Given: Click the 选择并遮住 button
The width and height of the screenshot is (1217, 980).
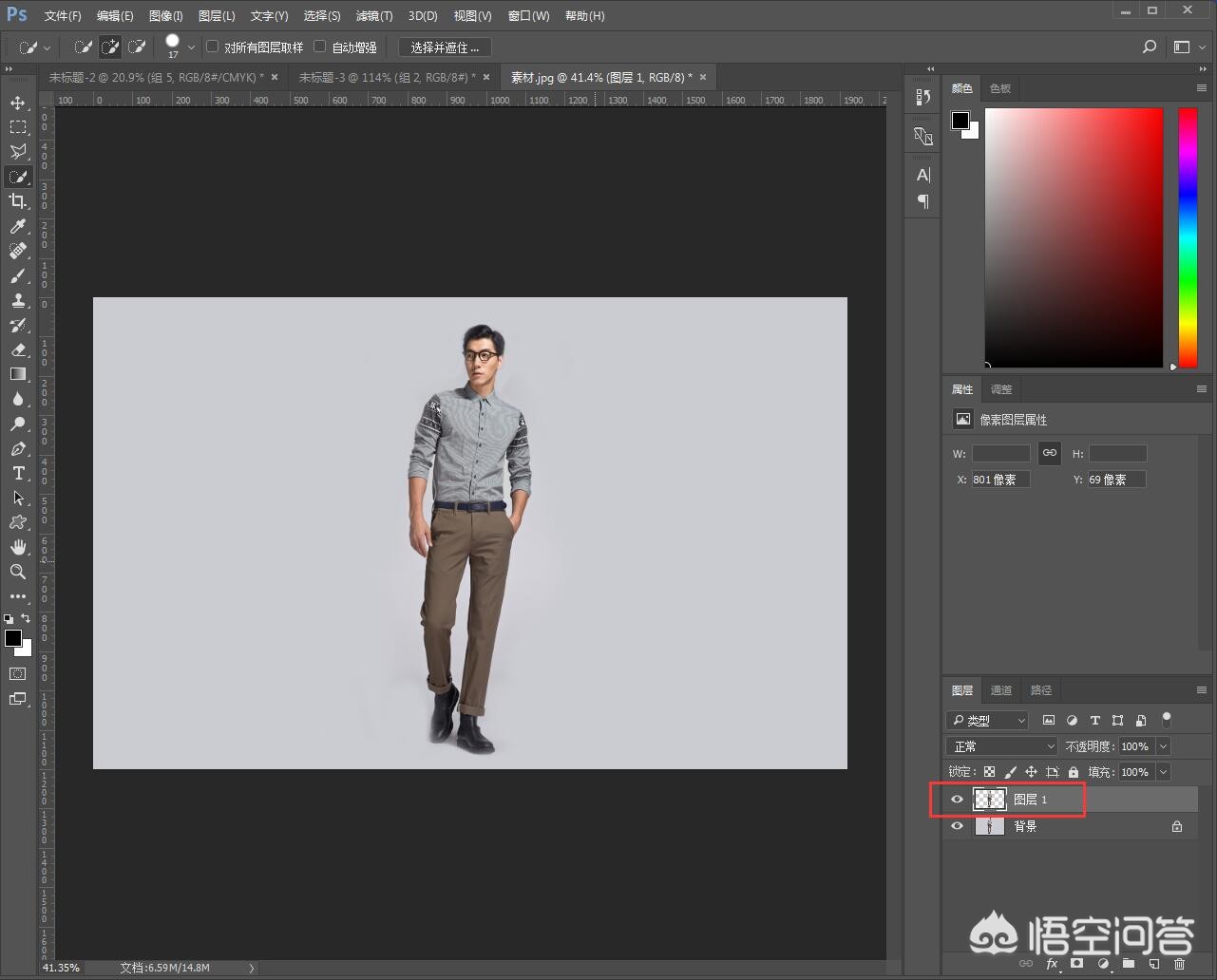Looking at the screenshot, I should click(445, 47).
